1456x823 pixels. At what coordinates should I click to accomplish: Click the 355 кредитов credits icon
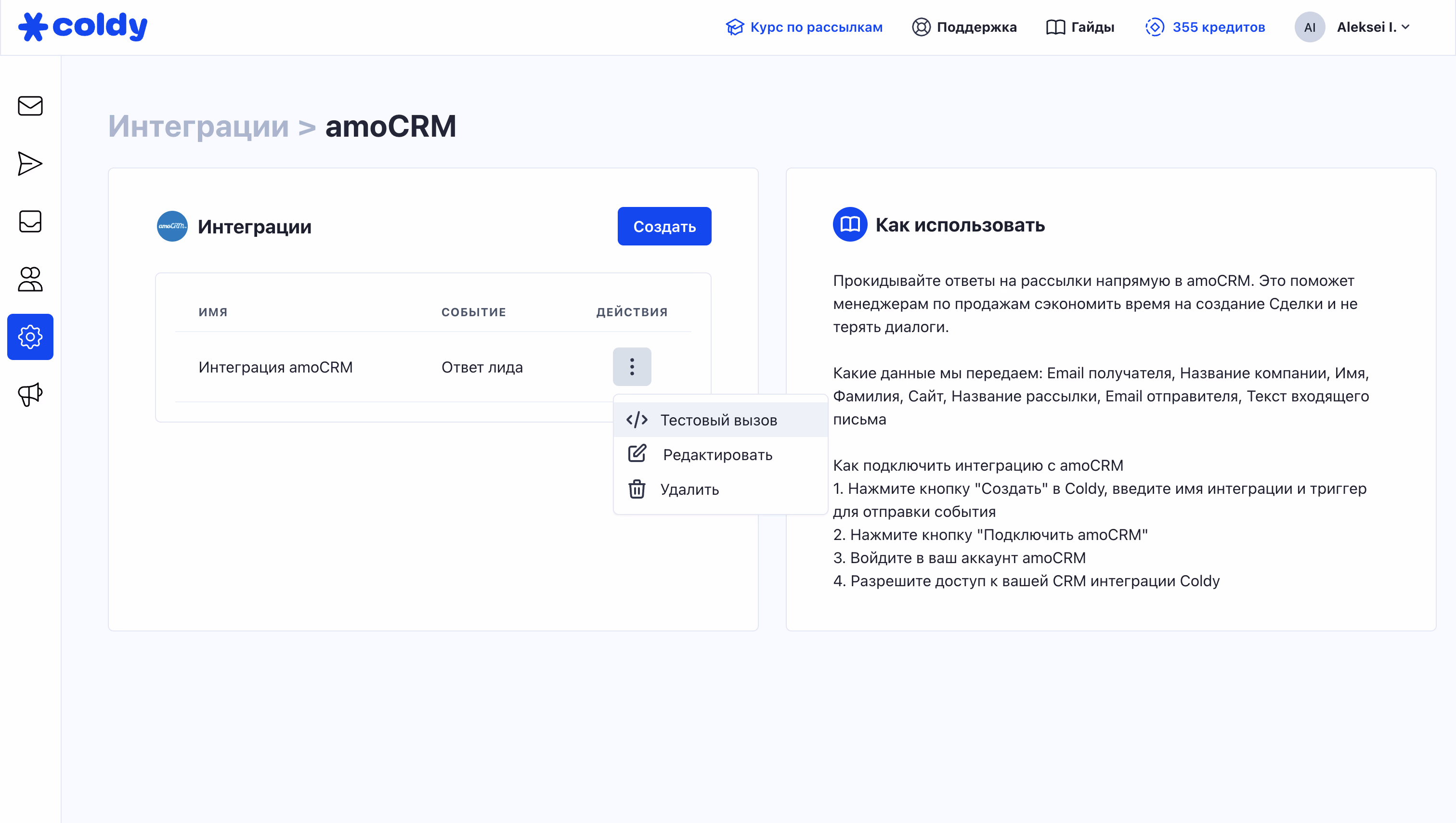coord(1156,26)
